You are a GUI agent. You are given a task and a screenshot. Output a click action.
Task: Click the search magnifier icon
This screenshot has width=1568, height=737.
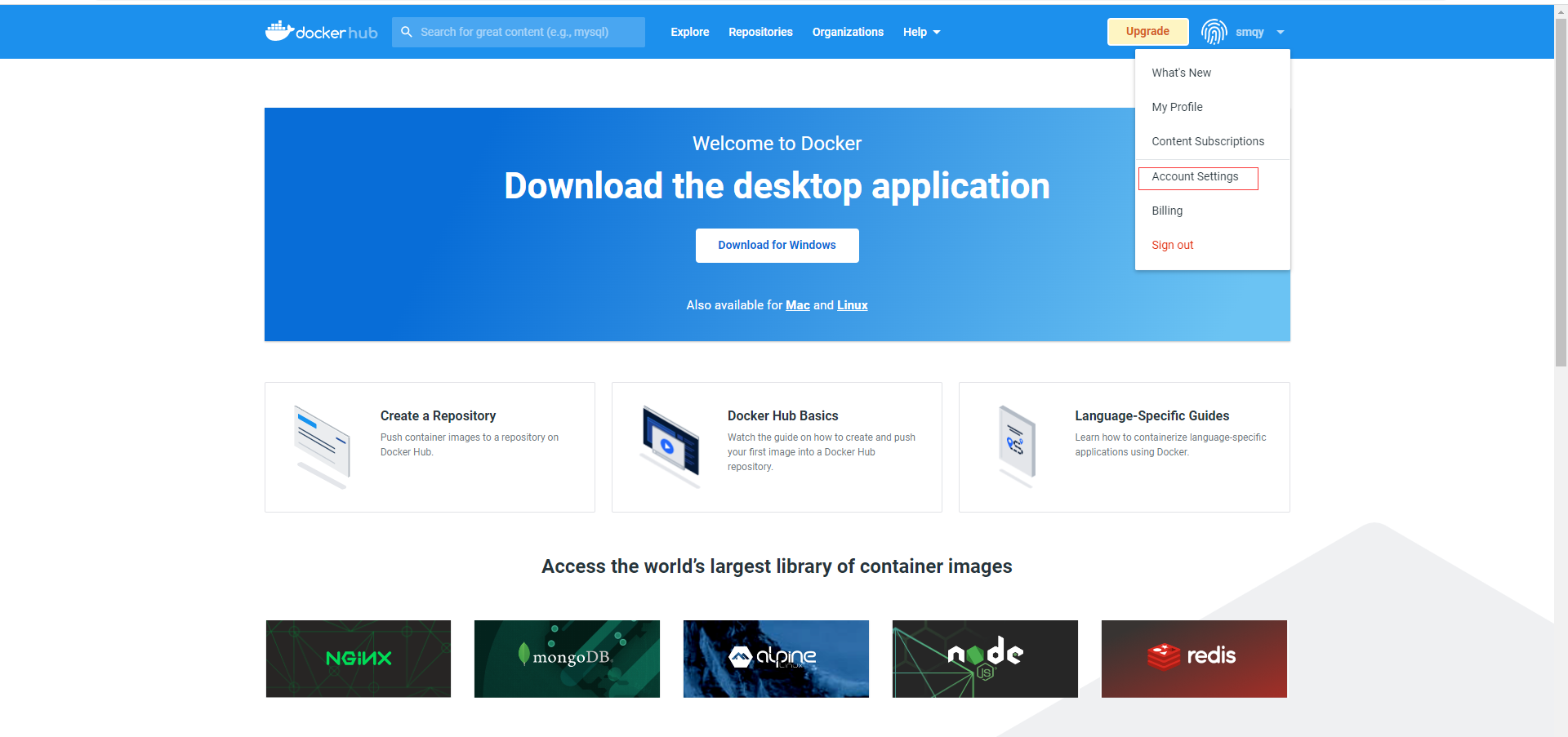(x=407, y=32)
